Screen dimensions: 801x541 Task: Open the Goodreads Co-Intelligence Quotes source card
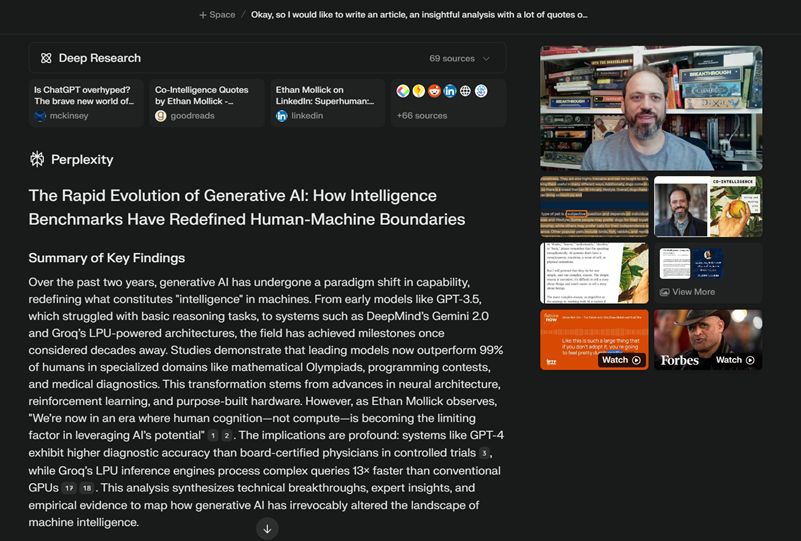pyautogui.click(x=206, y=103)
